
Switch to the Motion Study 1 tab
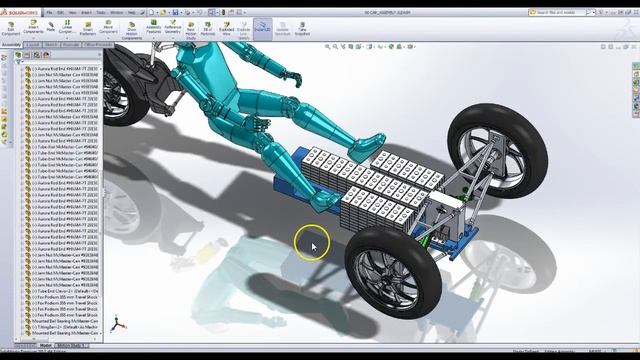pos(71,346)
